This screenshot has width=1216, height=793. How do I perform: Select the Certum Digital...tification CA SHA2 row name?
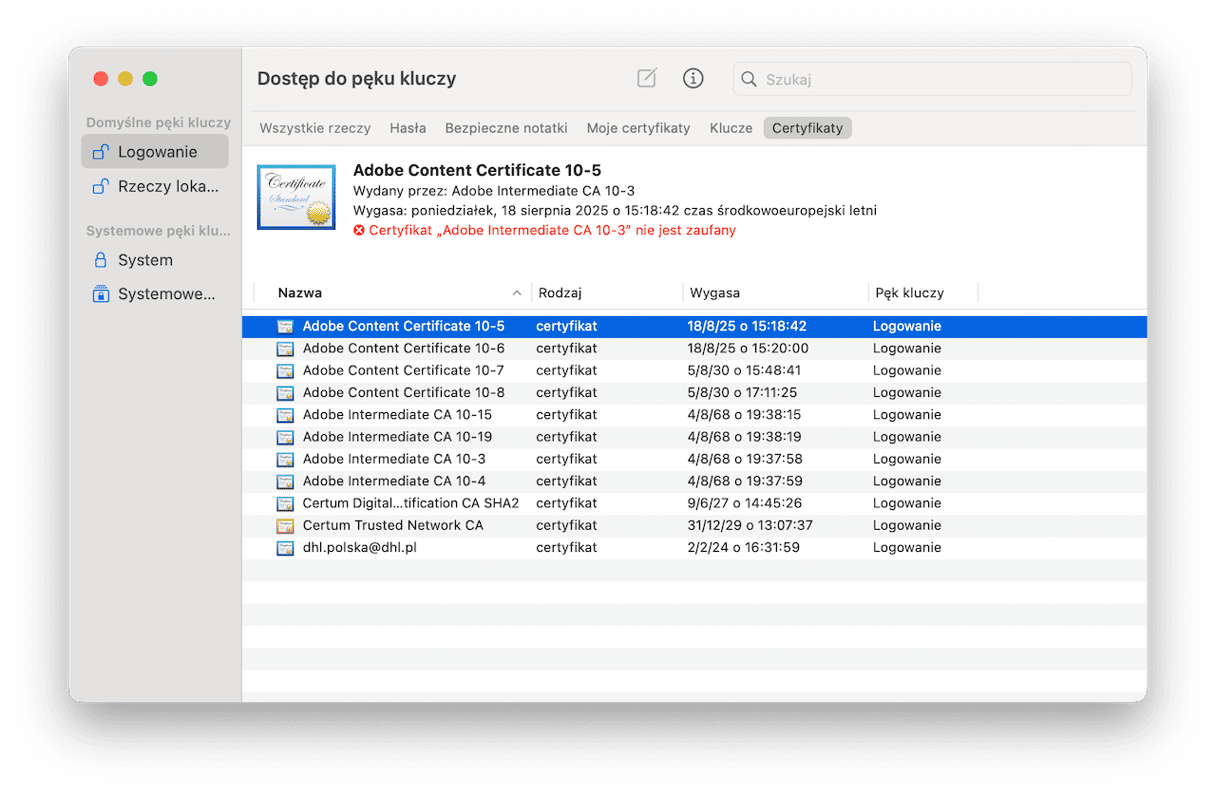coord(411,503)
